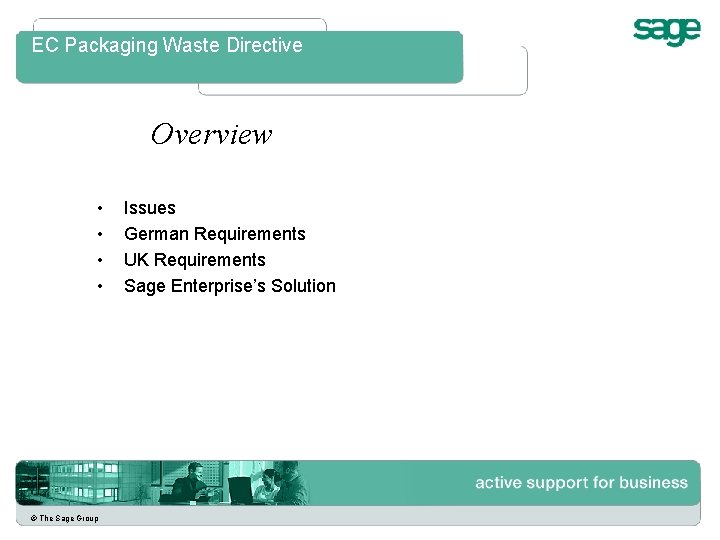Select the 'German Requirements' bullet
Viewport: 720px width, 540px height.
(214, 234)
